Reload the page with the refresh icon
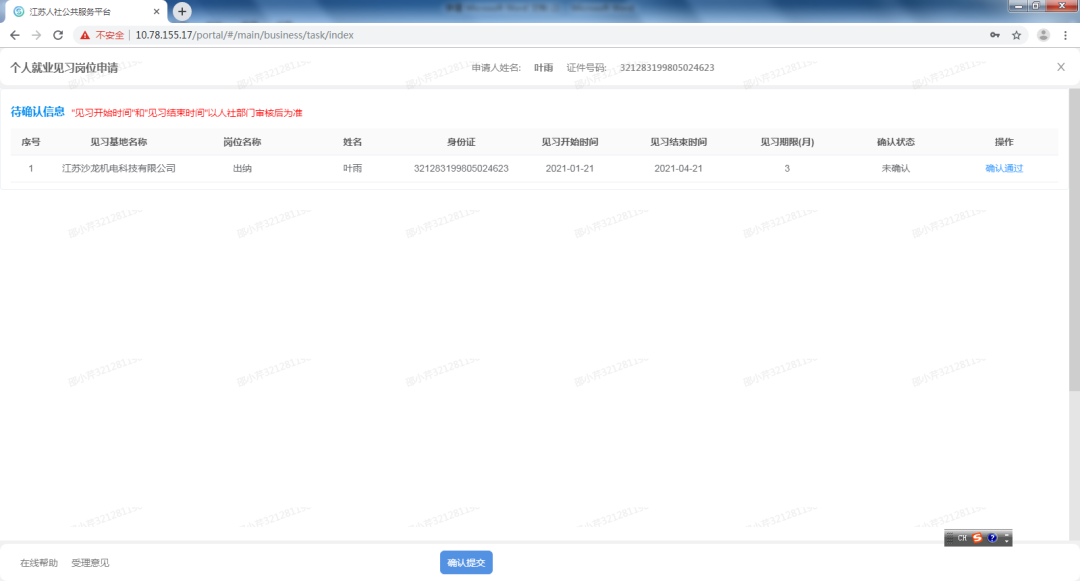Screen dimensions: 1080x581 58,35
